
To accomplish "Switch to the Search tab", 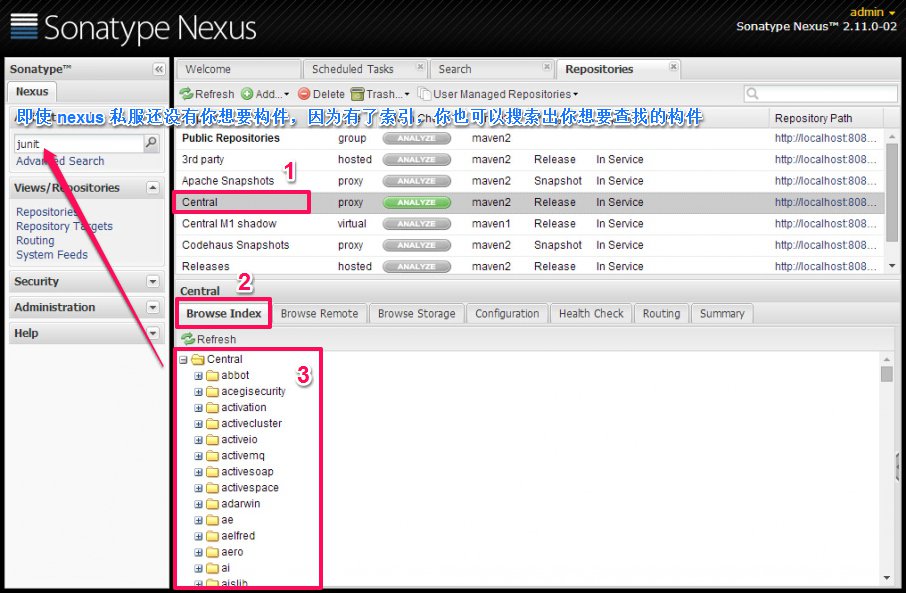I will [x=491, y=69].
